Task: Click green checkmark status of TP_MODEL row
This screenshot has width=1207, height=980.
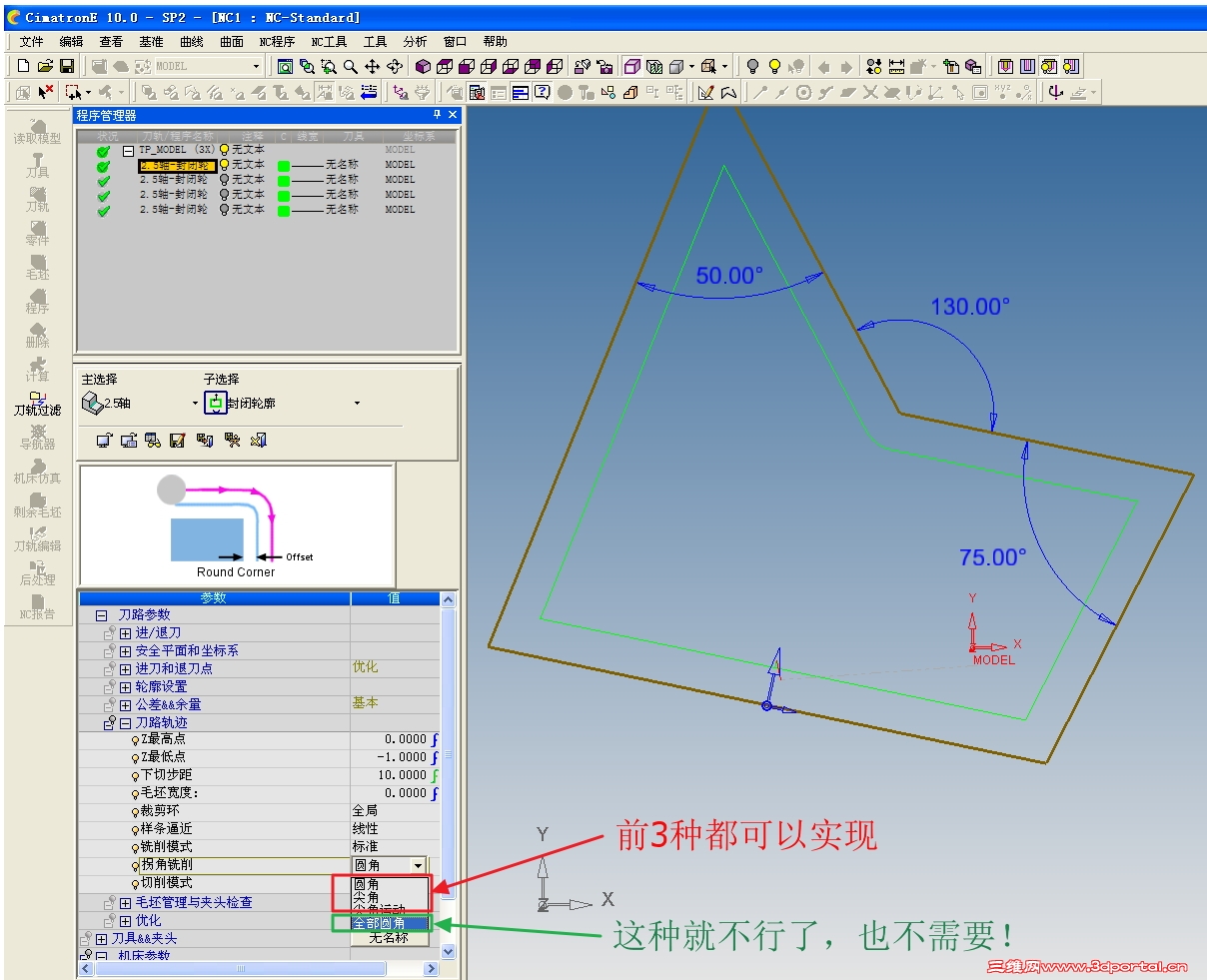Action: [103, 151]
